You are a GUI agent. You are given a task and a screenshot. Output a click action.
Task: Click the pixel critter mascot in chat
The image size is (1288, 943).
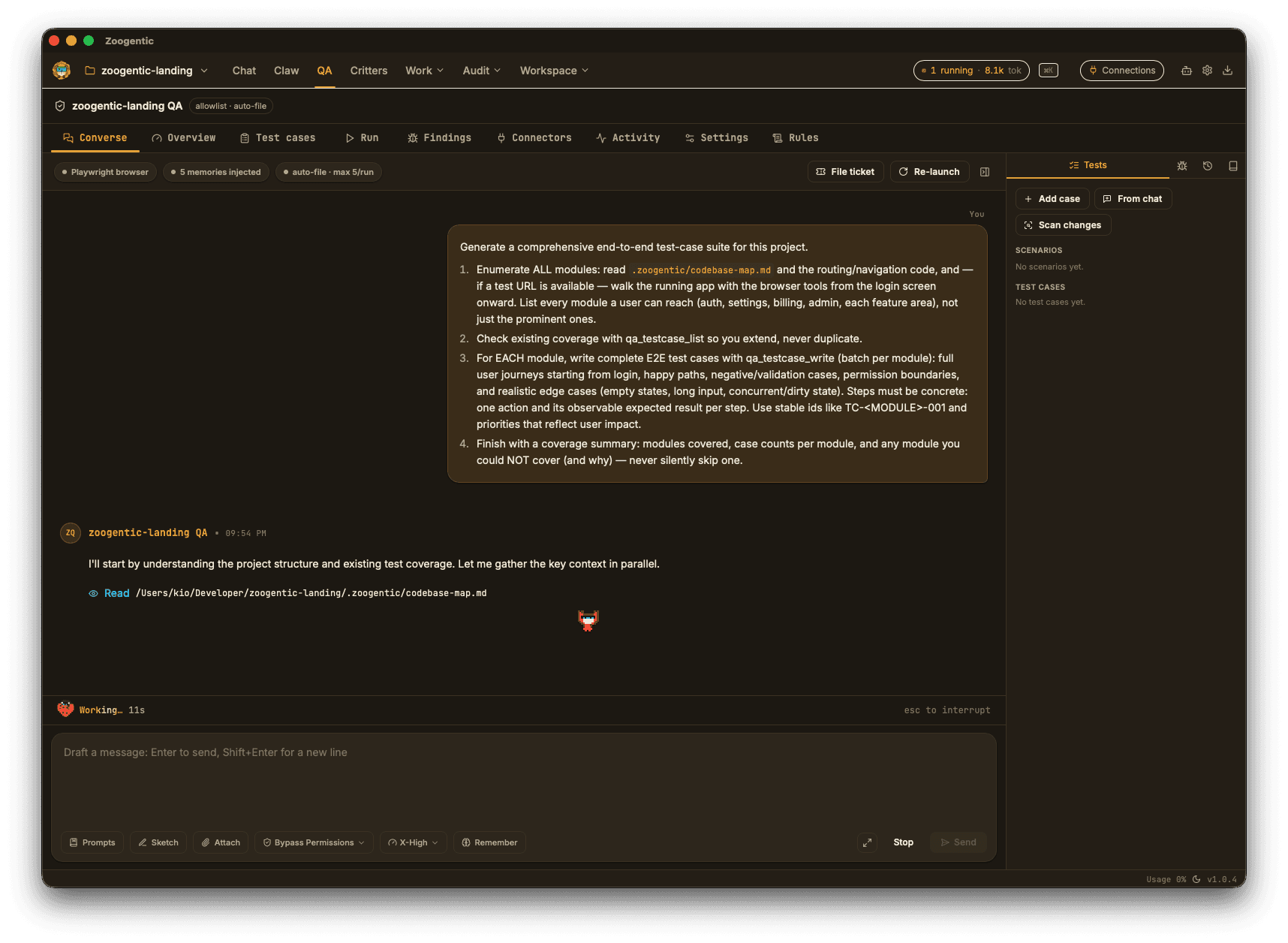(x=588, y=620)
